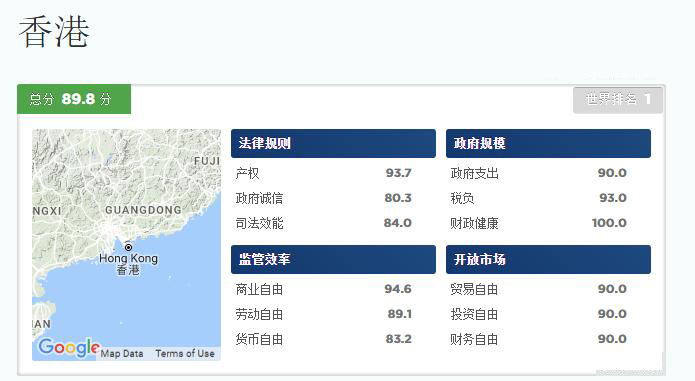
Task: Click the 总分 89.8 分 green badge
Action: tap(74, 99)
